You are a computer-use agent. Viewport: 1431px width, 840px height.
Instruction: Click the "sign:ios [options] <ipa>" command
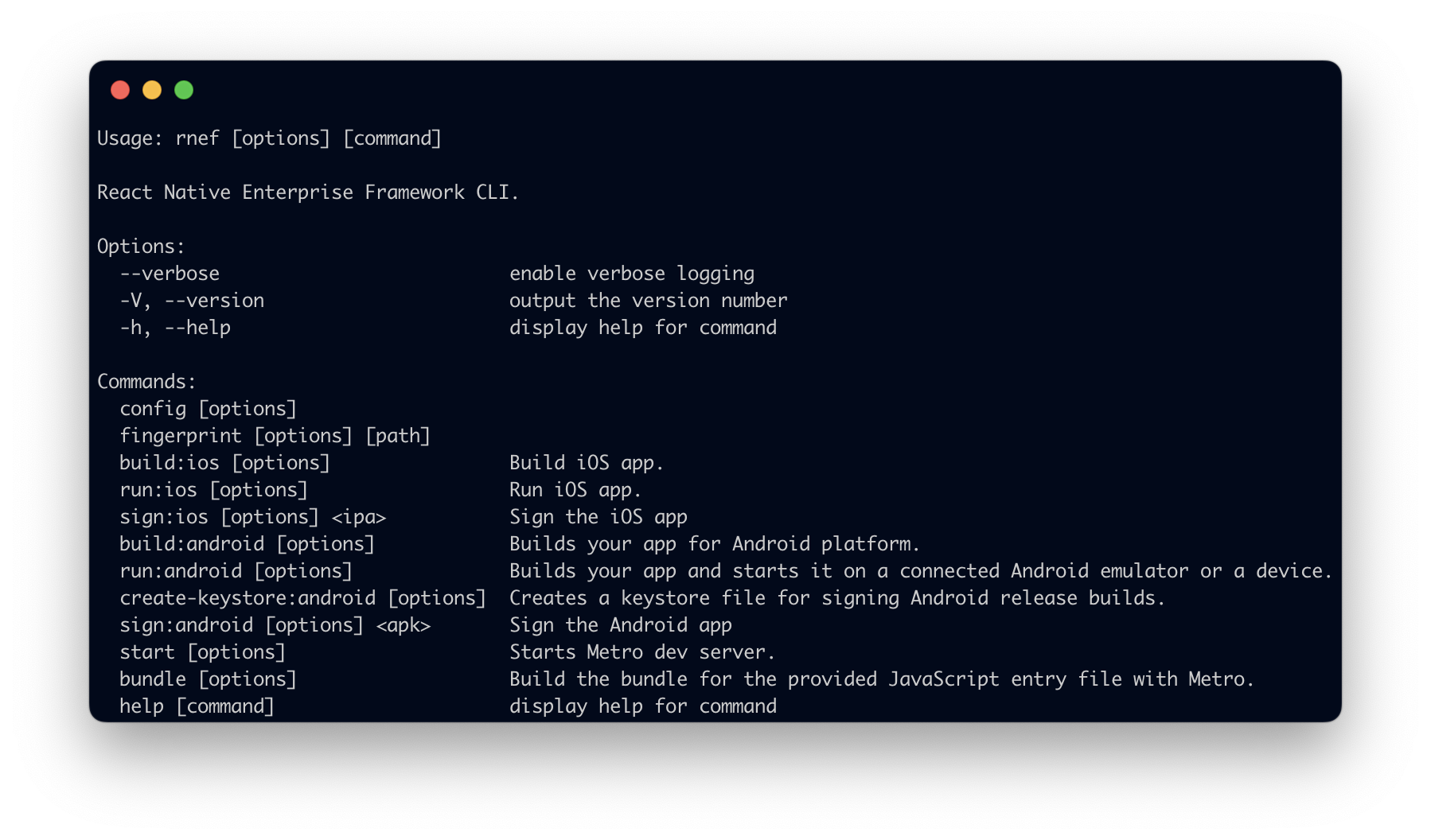coord(252,517)
